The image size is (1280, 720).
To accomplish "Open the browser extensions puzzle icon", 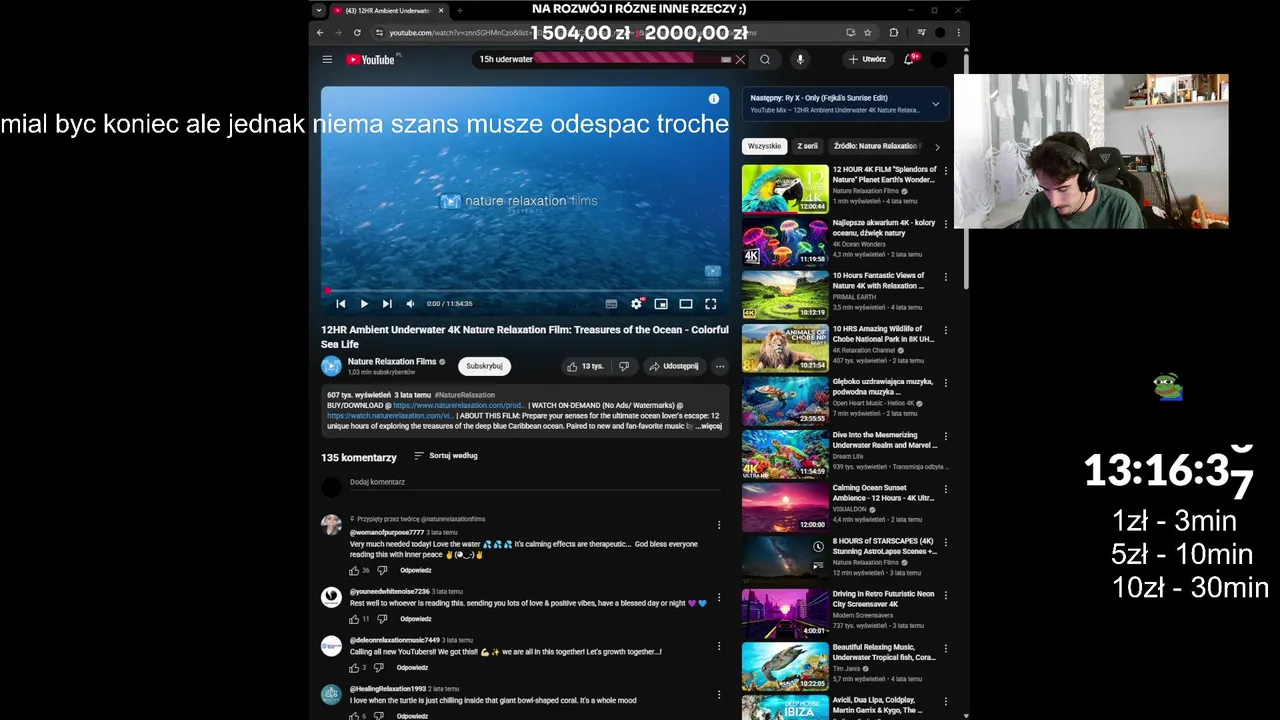I will coord(894,32).
